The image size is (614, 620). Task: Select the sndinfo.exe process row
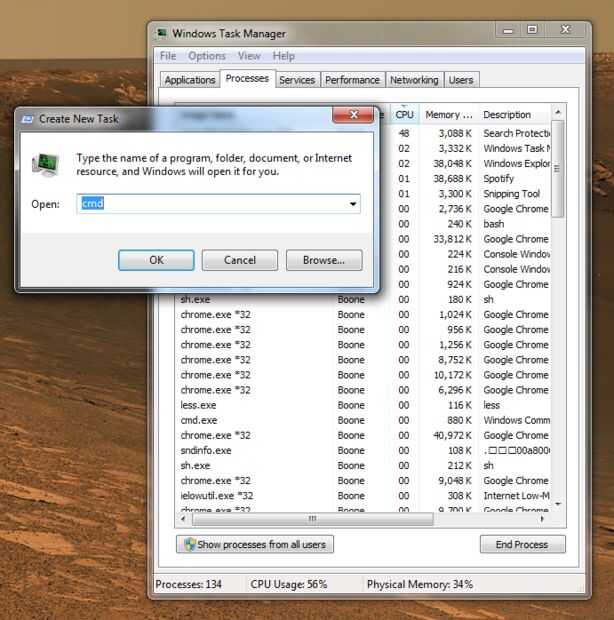tap(363, 450)
